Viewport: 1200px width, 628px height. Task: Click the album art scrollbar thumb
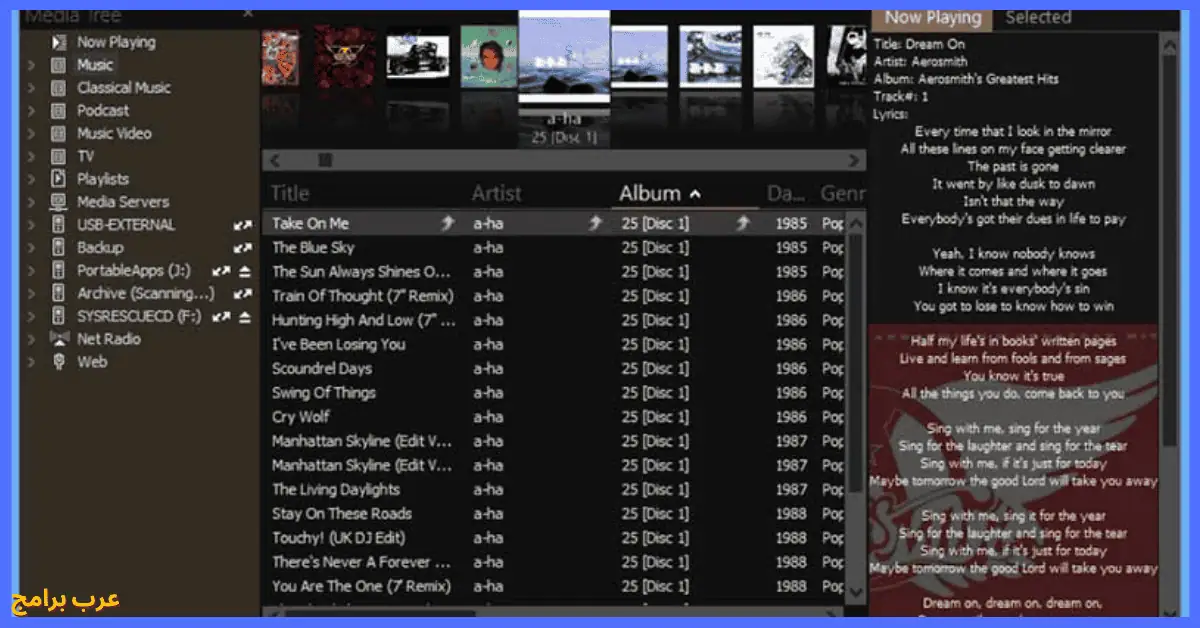(324, 160)
